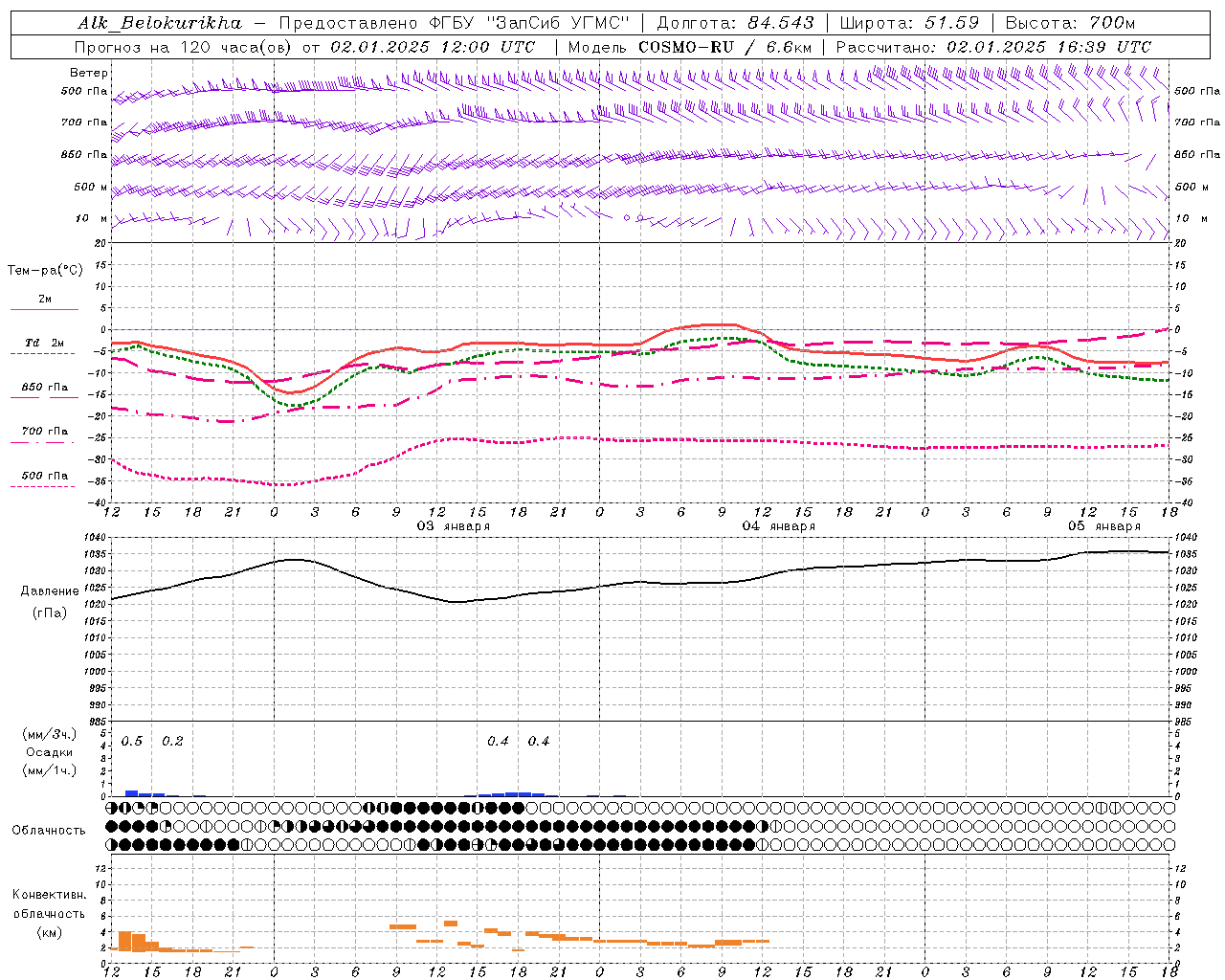Click the 'Давление' pressure panel label
Screen dimensions: 1225x980
50,591
